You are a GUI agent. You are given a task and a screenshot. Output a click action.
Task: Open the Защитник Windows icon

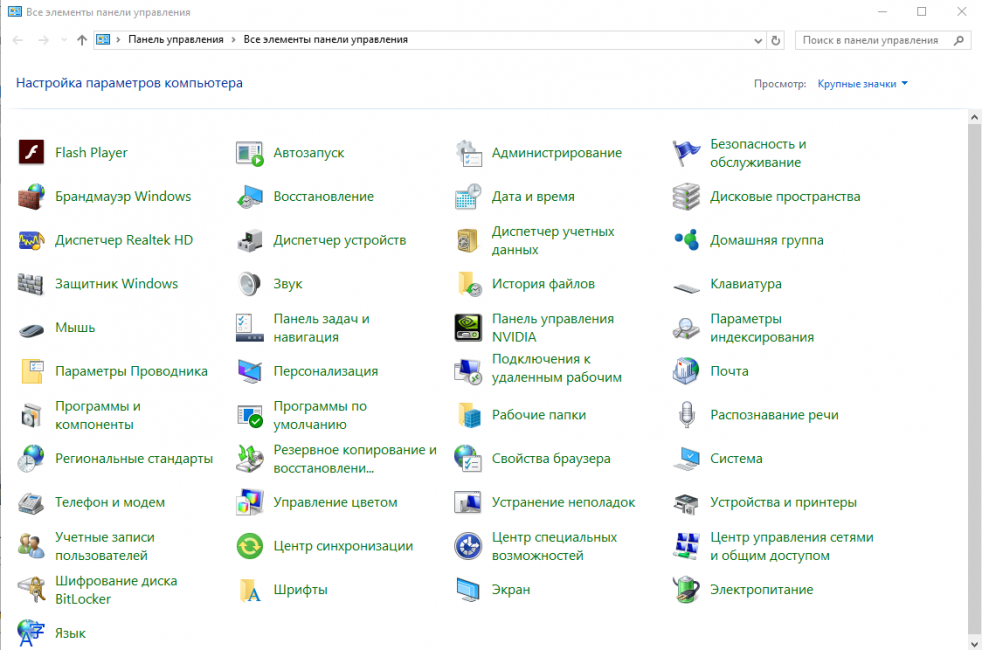tap(31, 284)
